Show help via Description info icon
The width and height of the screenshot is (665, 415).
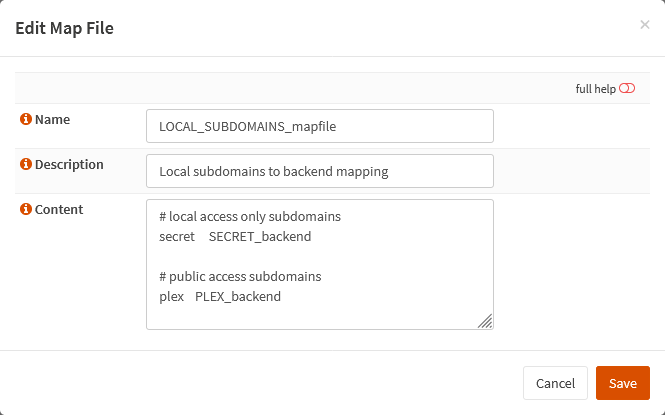pos(26,164)
